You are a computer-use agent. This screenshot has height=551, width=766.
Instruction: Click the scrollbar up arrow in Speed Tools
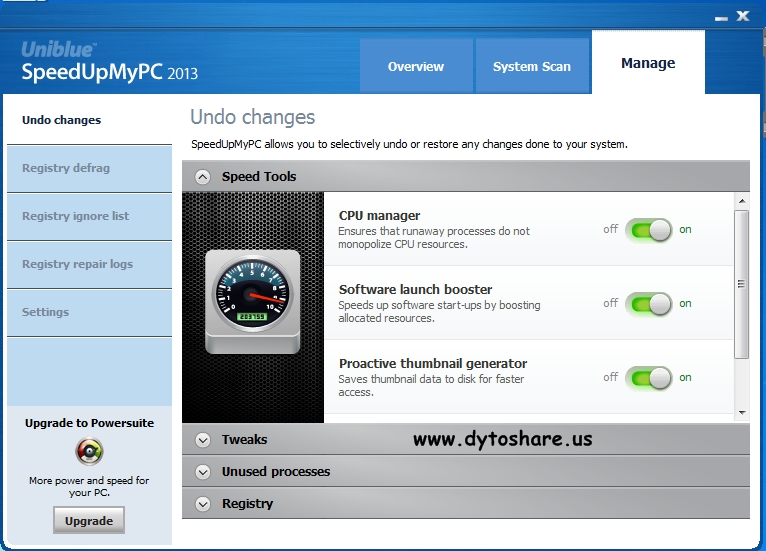click(742, 201)
